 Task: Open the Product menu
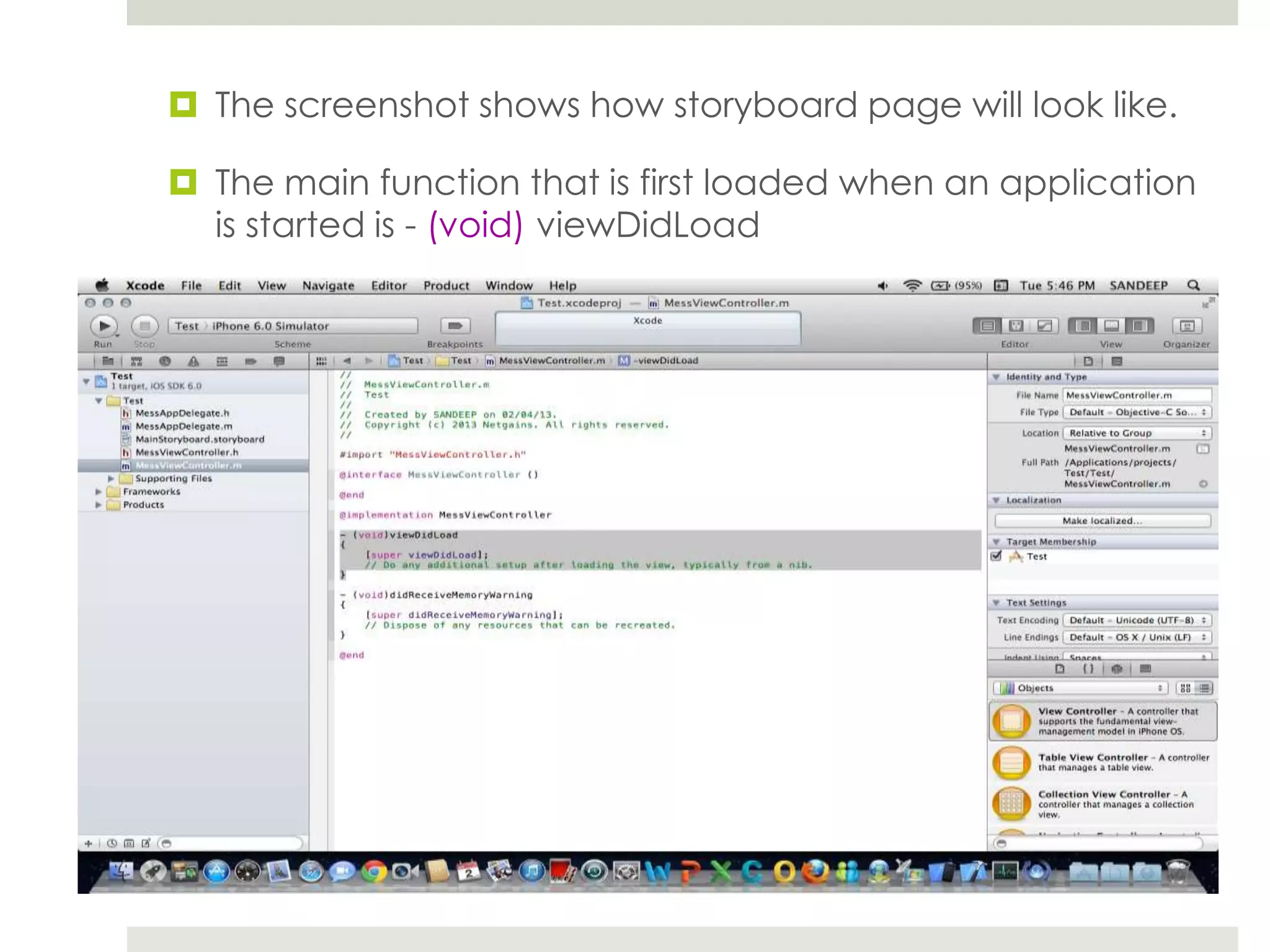(446, 286)
